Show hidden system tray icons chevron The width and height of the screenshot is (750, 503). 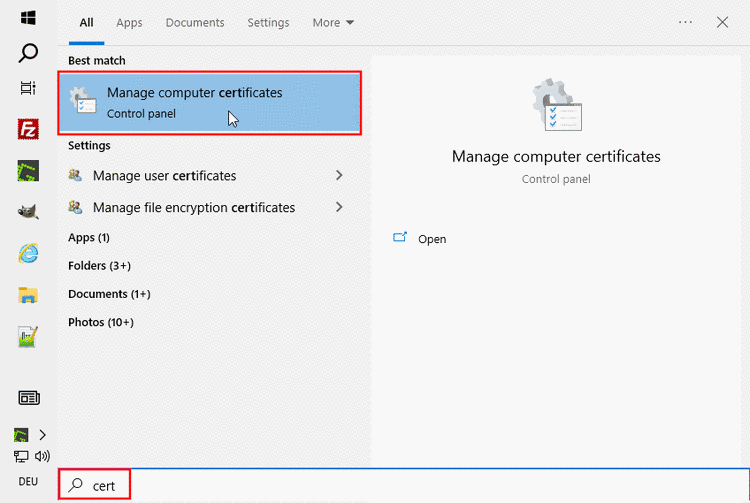click(x=43, y=435)
